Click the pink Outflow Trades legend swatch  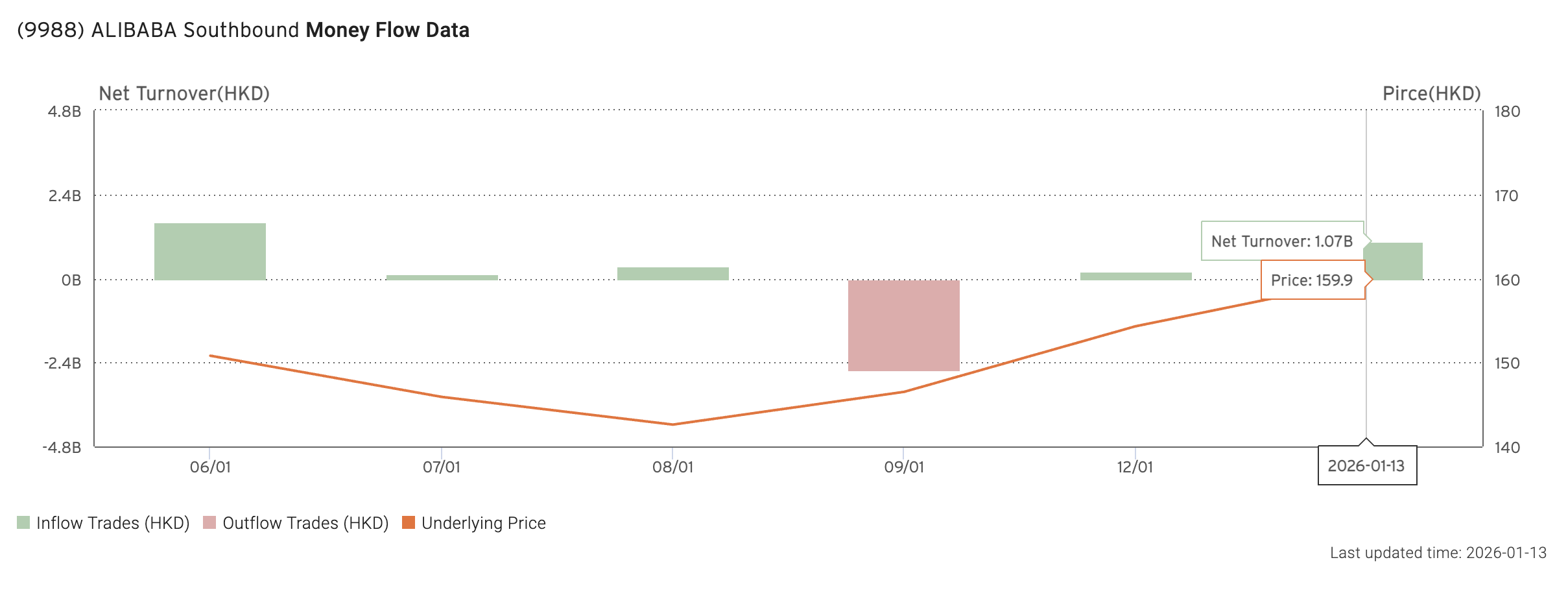click(x=209, y=523)
